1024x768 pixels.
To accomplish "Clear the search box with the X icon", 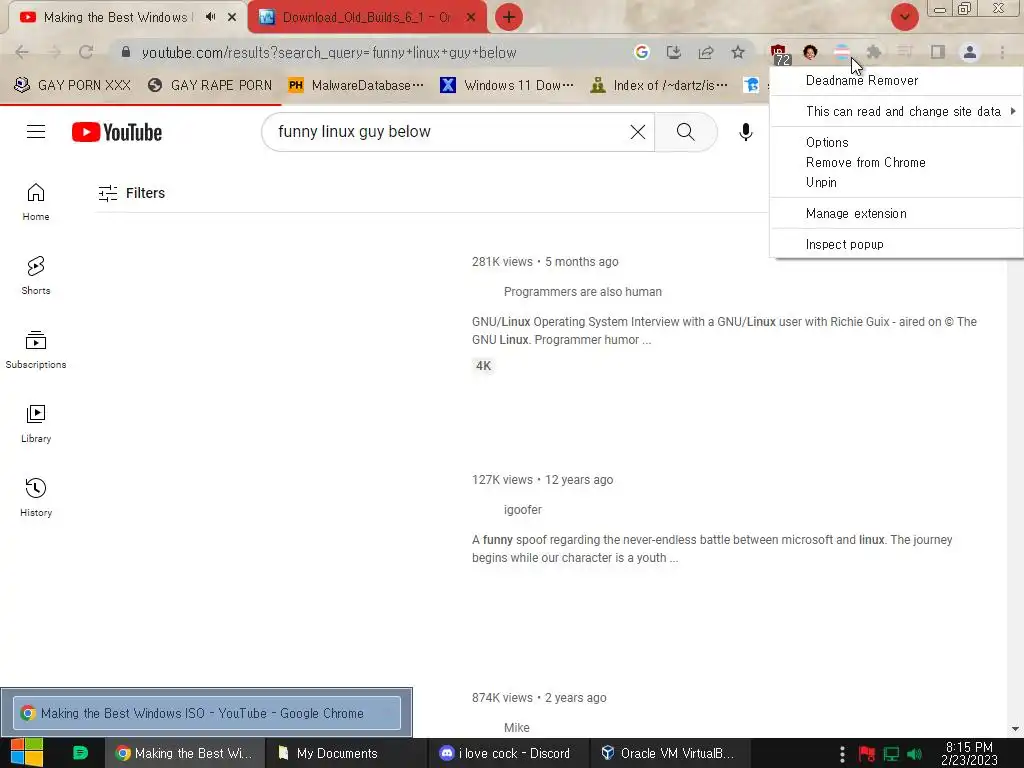I will point(637,132).
